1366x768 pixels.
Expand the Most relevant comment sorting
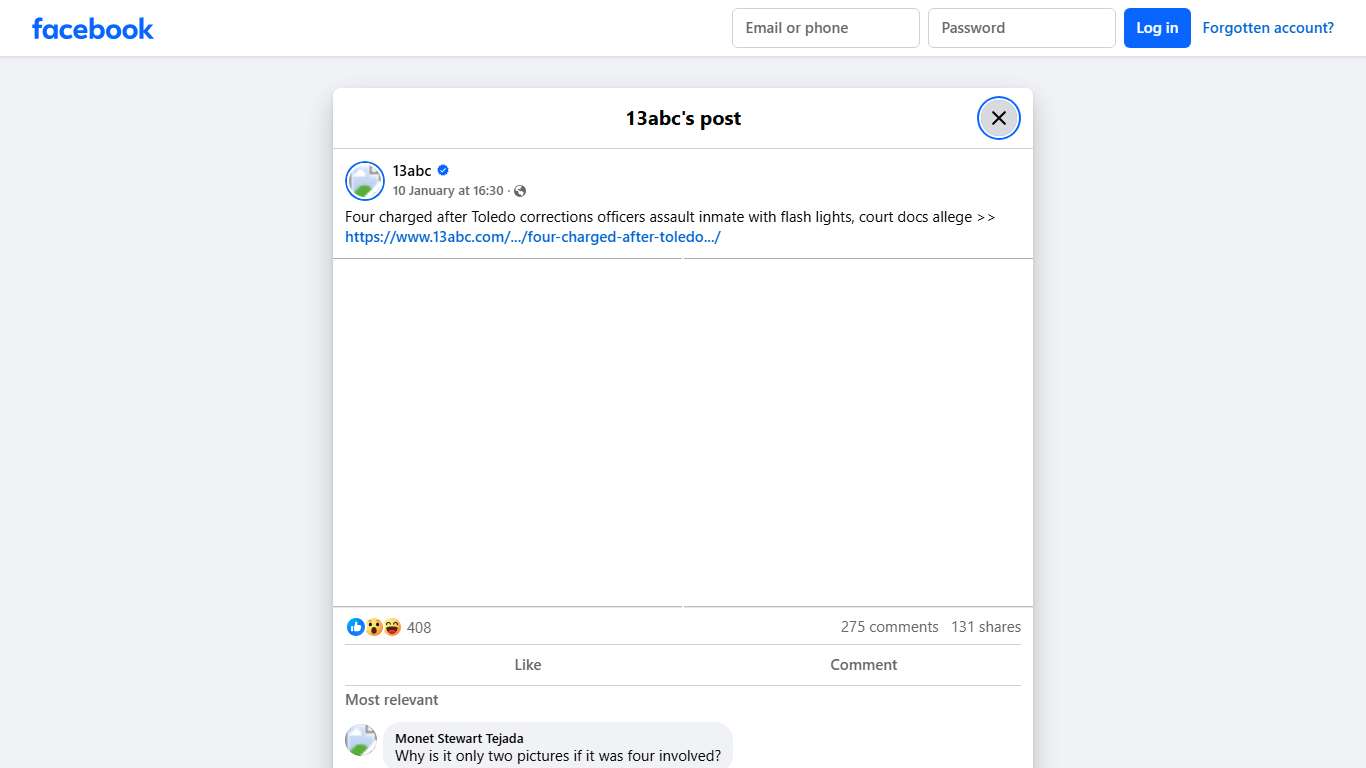point(392,700)
